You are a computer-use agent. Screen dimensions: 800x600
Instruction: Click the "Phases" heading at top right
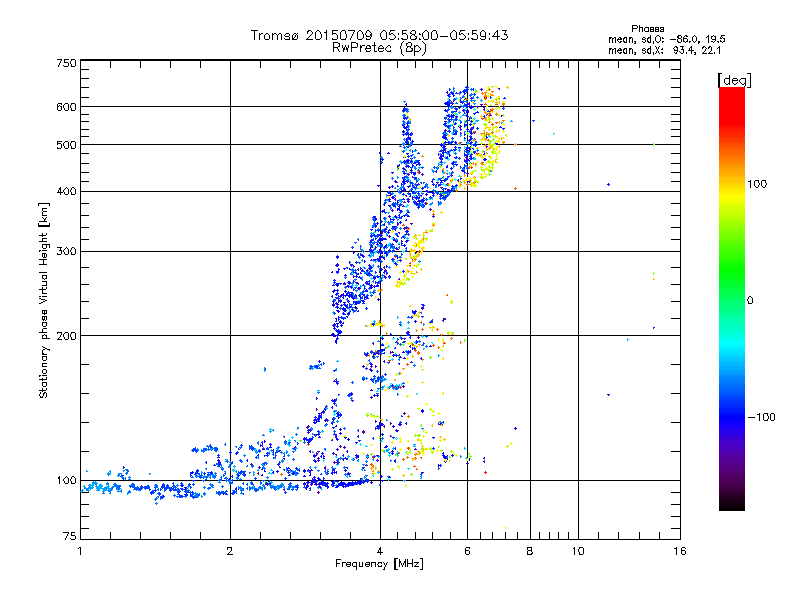(x=647, y=29)
